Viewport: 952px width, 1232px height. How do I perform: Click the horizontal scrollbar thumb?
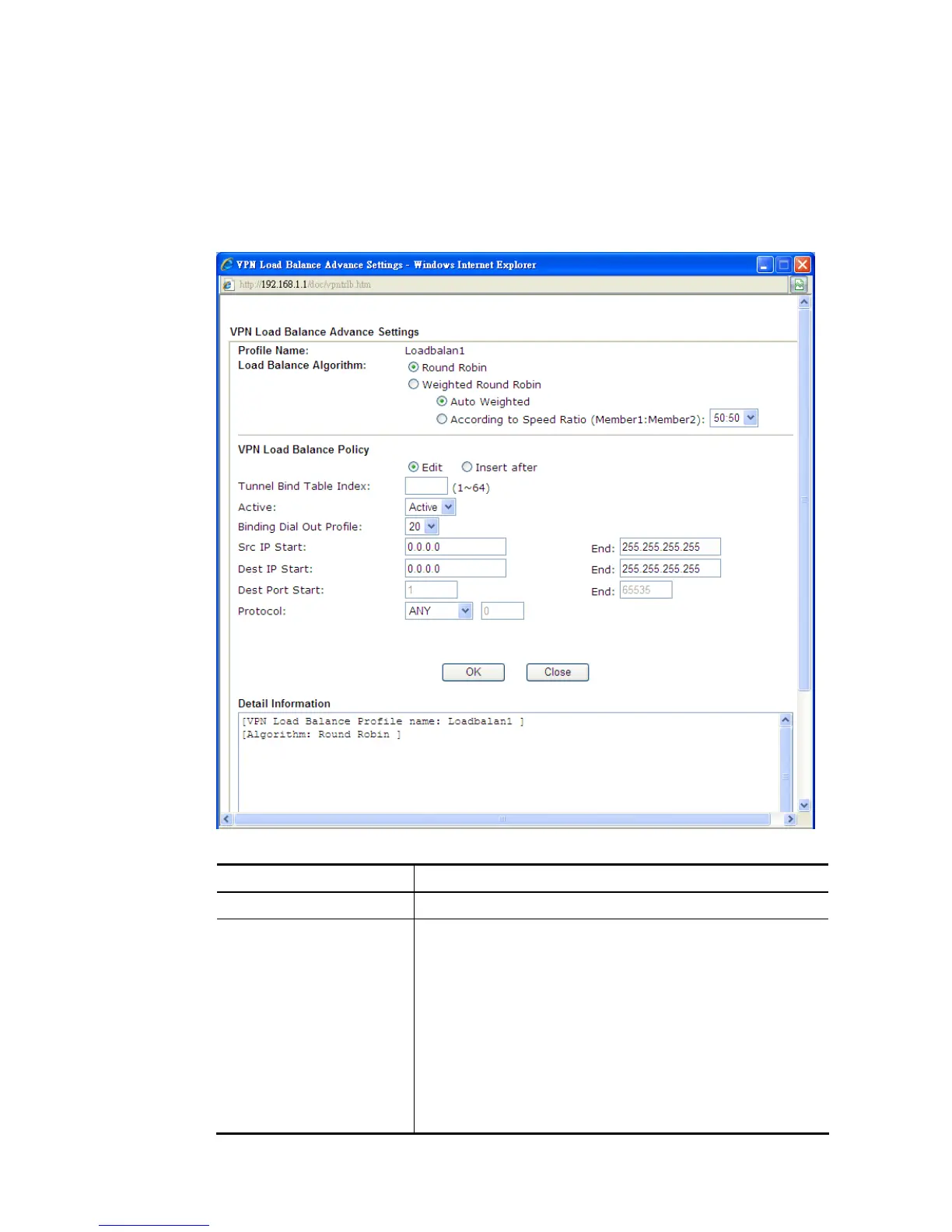tap(502, 819)
